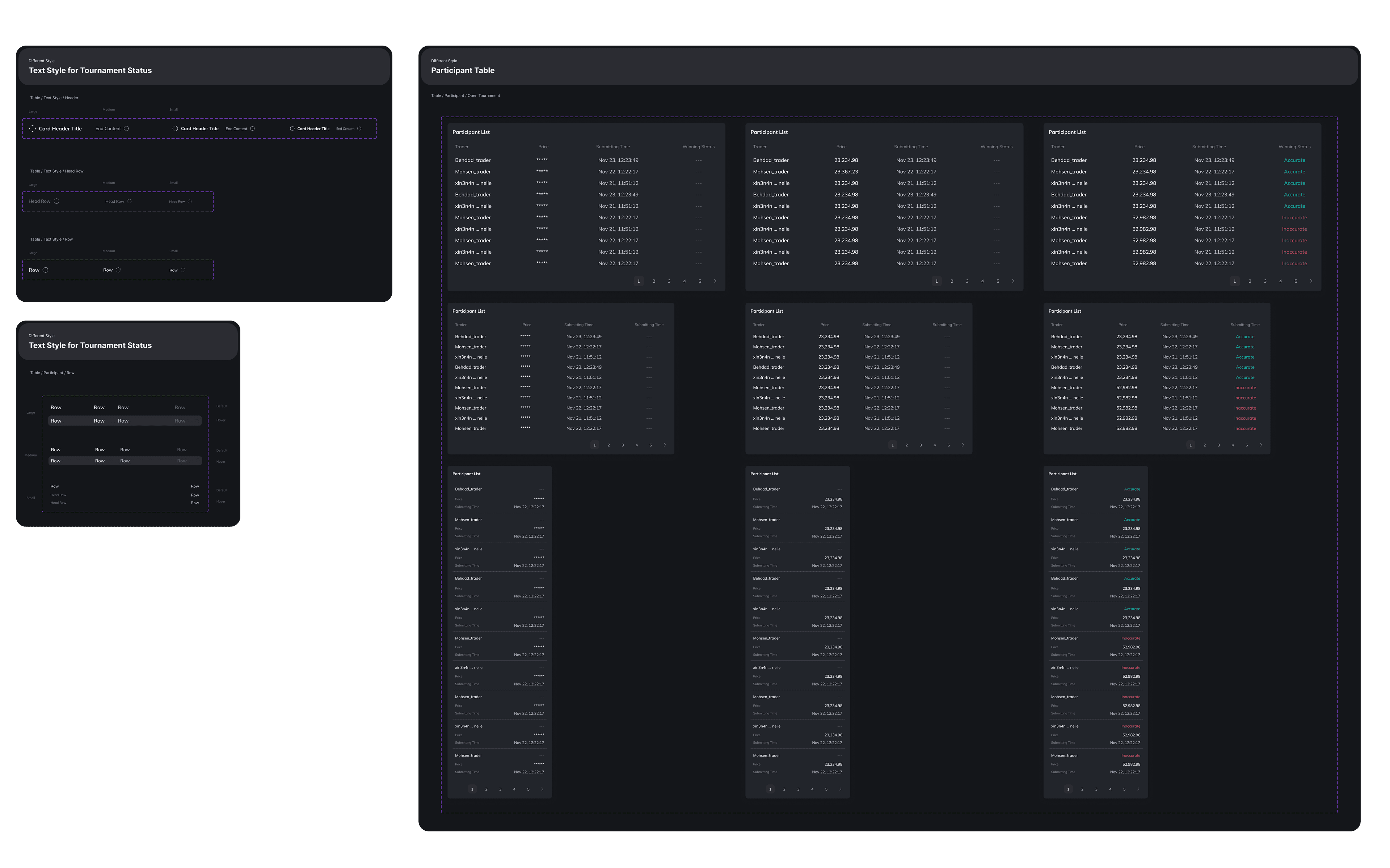1390x868 pixels.
Task: Click the icon beside large Head Row text
Action: tap(56, 201)
